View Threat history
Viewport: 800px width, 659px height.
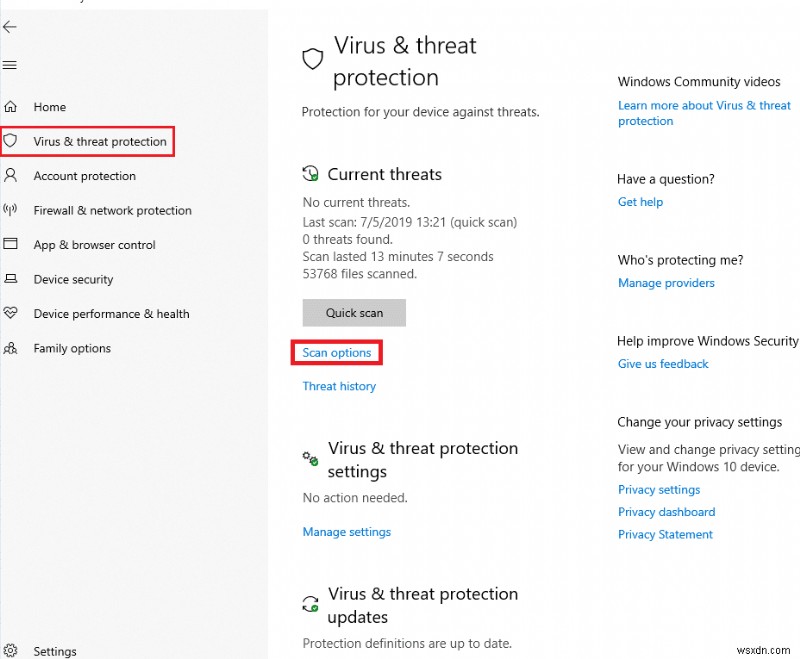tap(339, 386)
